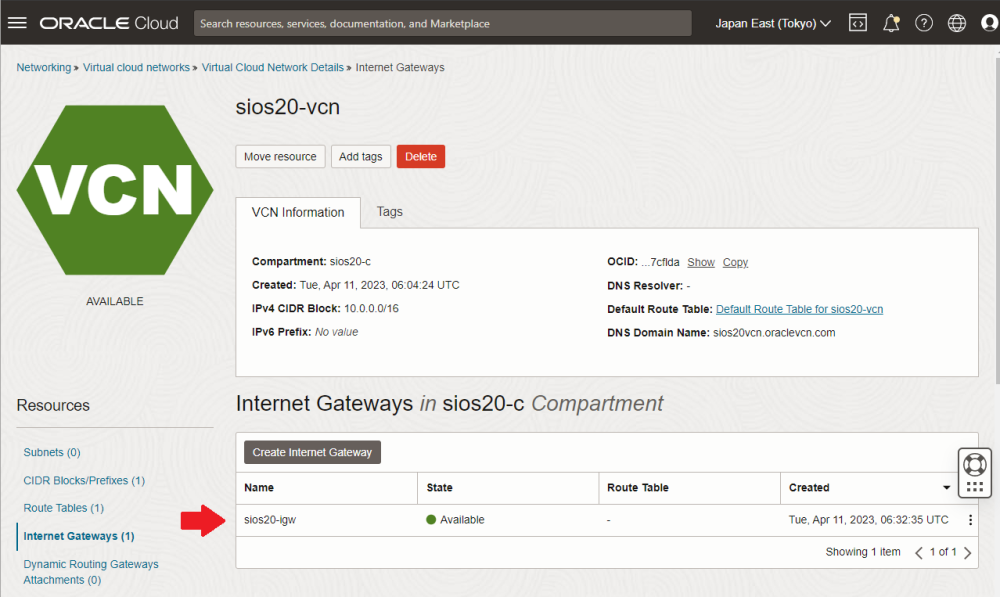This screenshot has width=1000, height=597.
Task: Switch to the Tags tab
Action: coord(390,212)
